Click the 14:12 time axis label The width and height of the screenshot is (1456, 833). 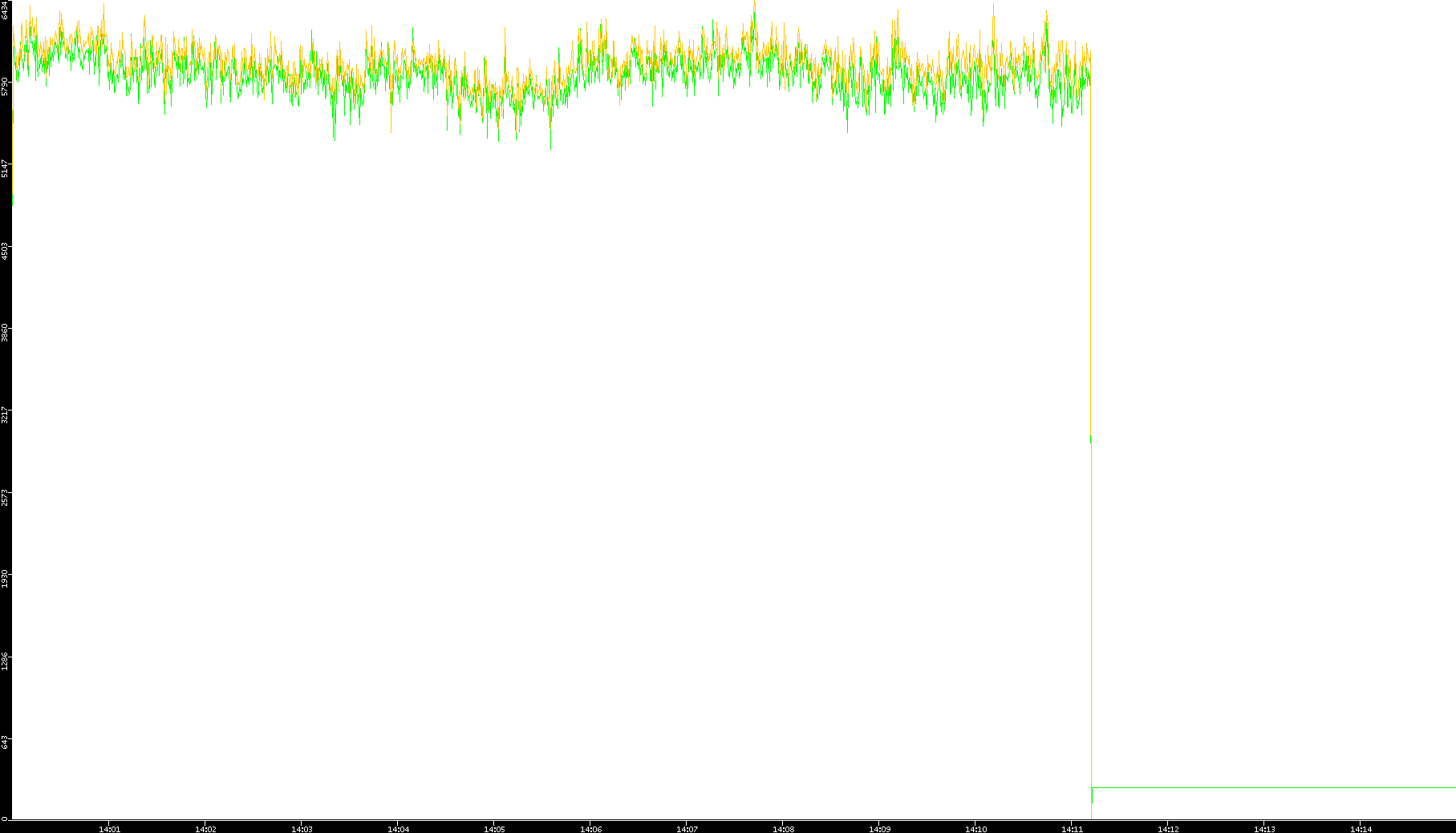pyautogui.click(x=1168, y=828)
